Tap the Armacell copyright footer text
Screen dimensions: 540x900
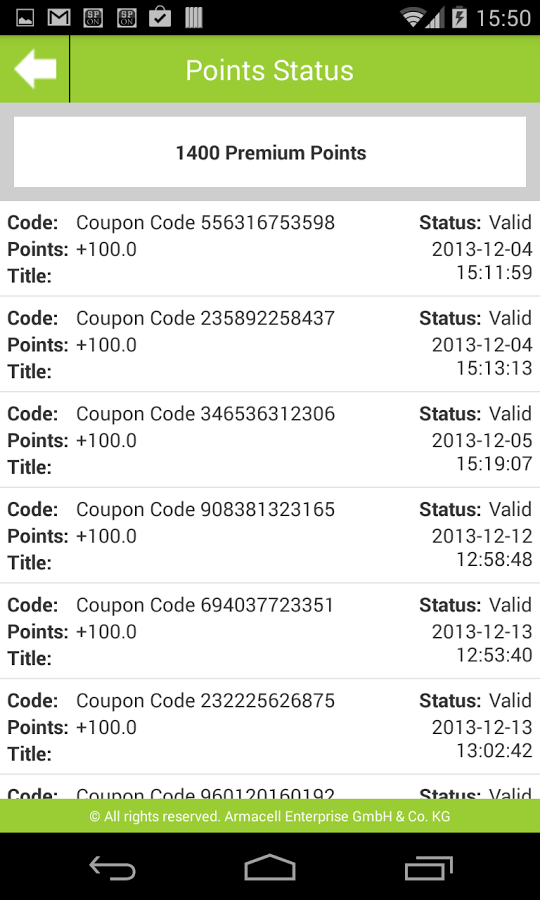(x=270, y=816)
